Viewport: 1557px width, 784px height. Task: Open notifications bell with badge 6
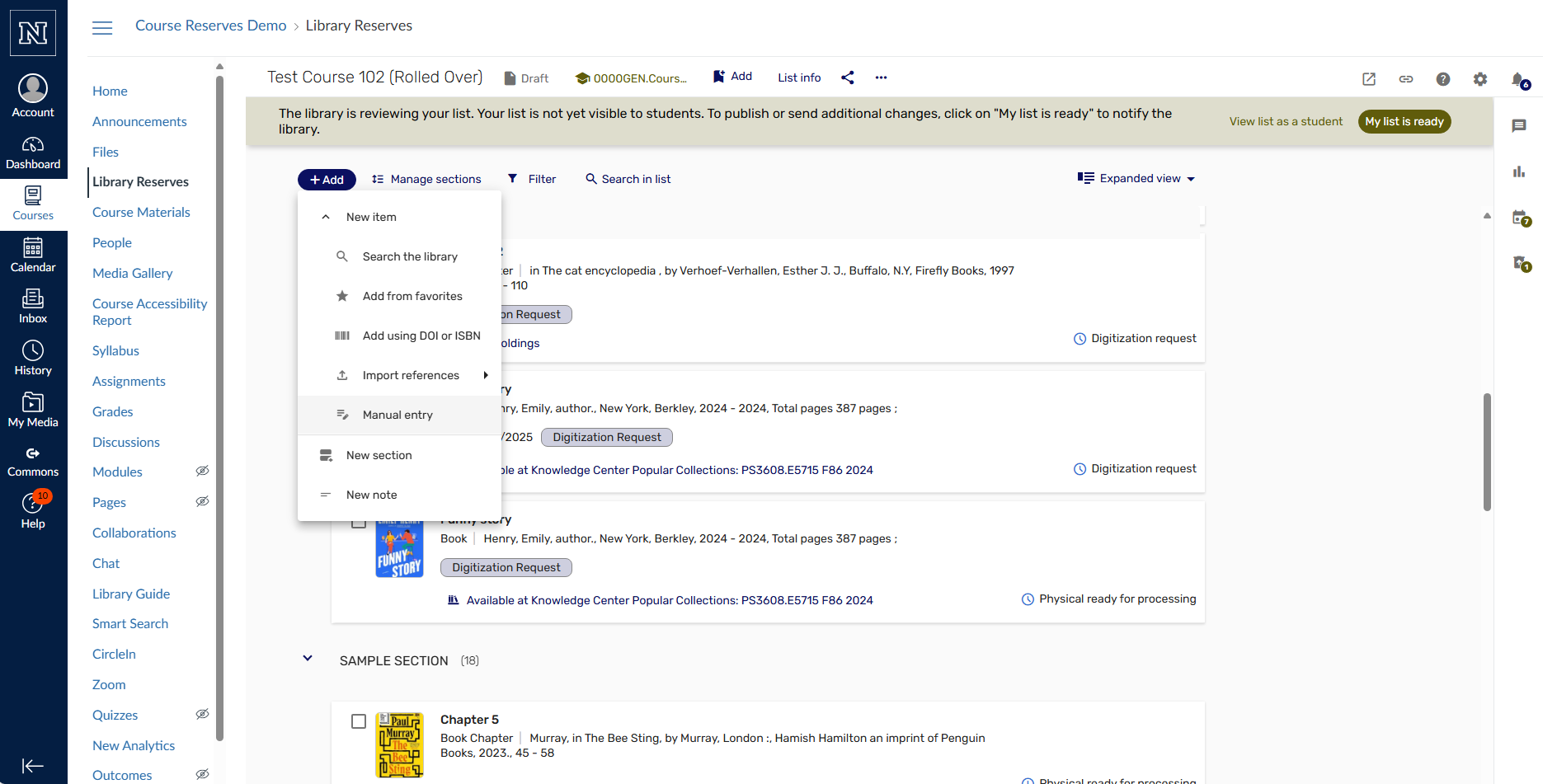(1520, 80)
